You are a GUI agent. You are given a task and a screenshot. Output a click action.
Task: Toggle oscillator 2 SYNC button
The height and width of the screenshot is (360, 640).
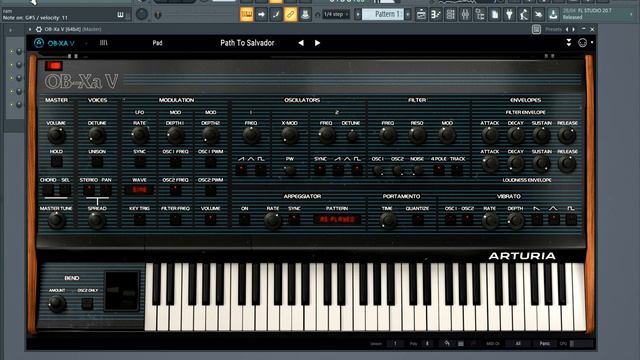tap(320, 169)
